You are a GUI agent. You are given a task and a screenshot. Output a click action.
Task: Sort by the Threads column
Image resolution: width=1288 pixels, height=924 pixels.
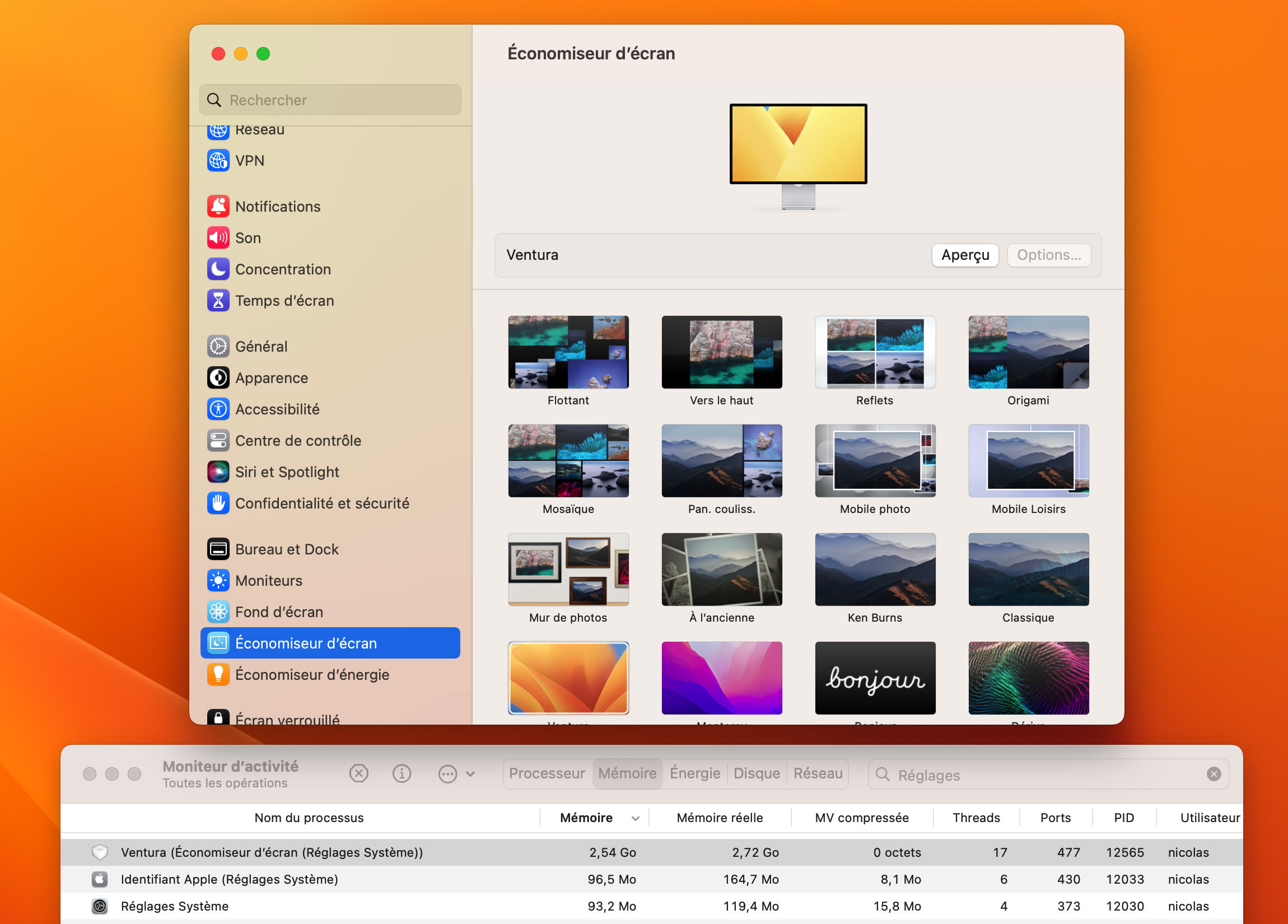tap(976, 818)
